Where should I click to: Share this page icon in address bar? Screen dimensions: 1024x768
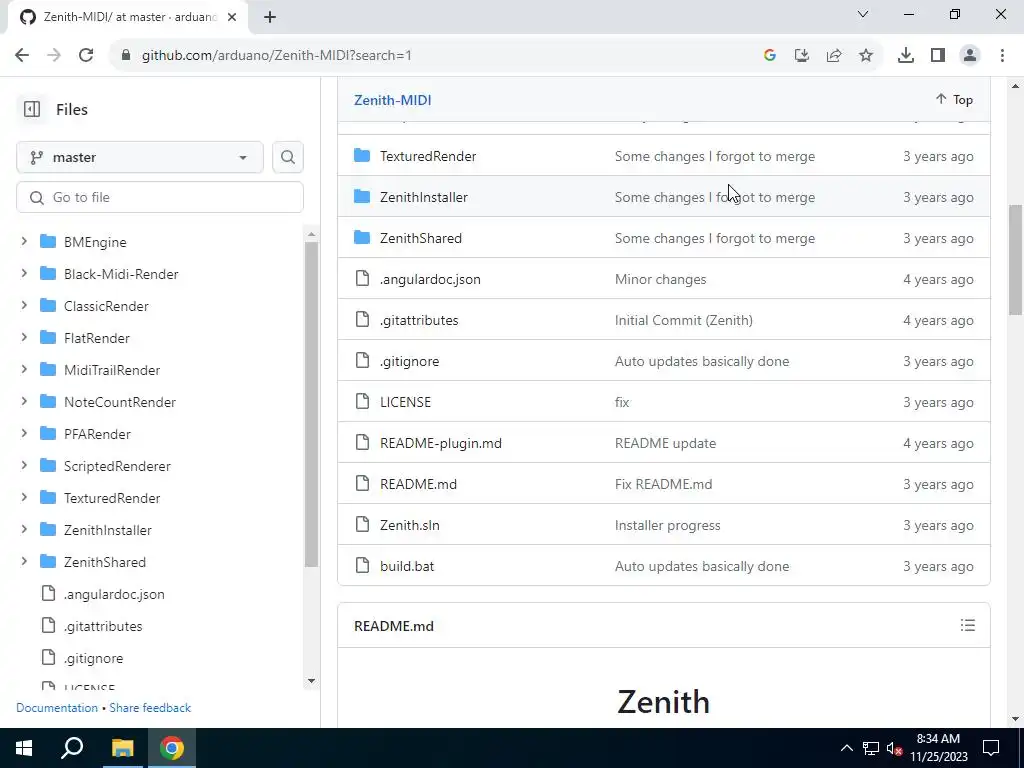[x=834, y=56]
